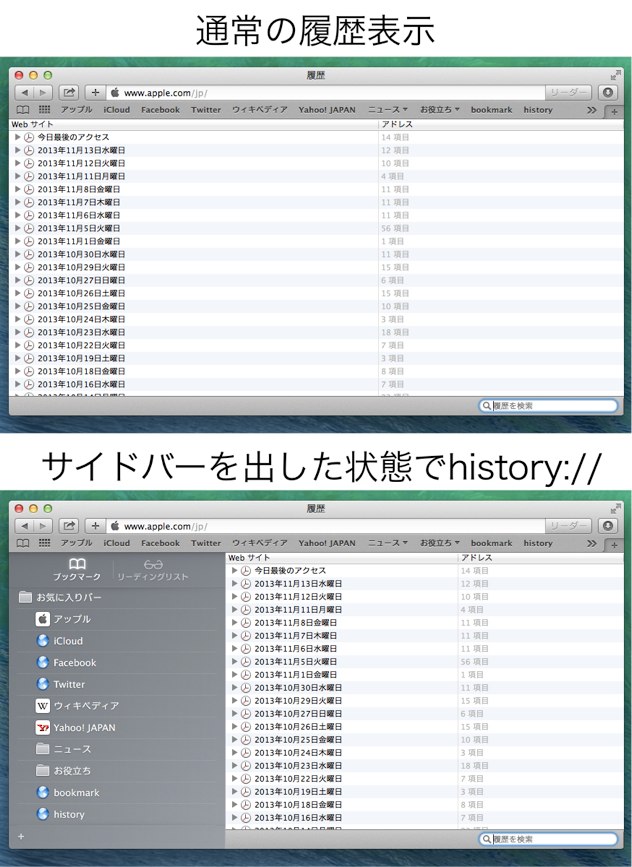This screenshot has width=632, height=867.
Task: Open the Share button in the window with sidebar
Action: (x=69, y=526)
